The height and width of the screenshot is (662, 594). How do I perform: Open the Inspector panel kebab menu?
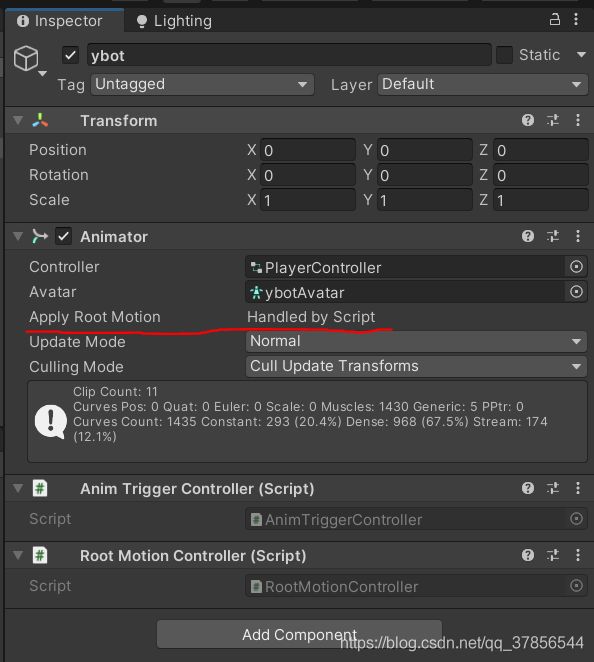click(x=576, y=19)
